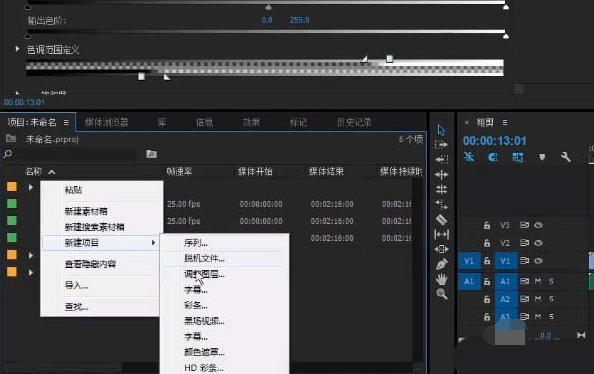Click the project panel search input field

(75, 154)
